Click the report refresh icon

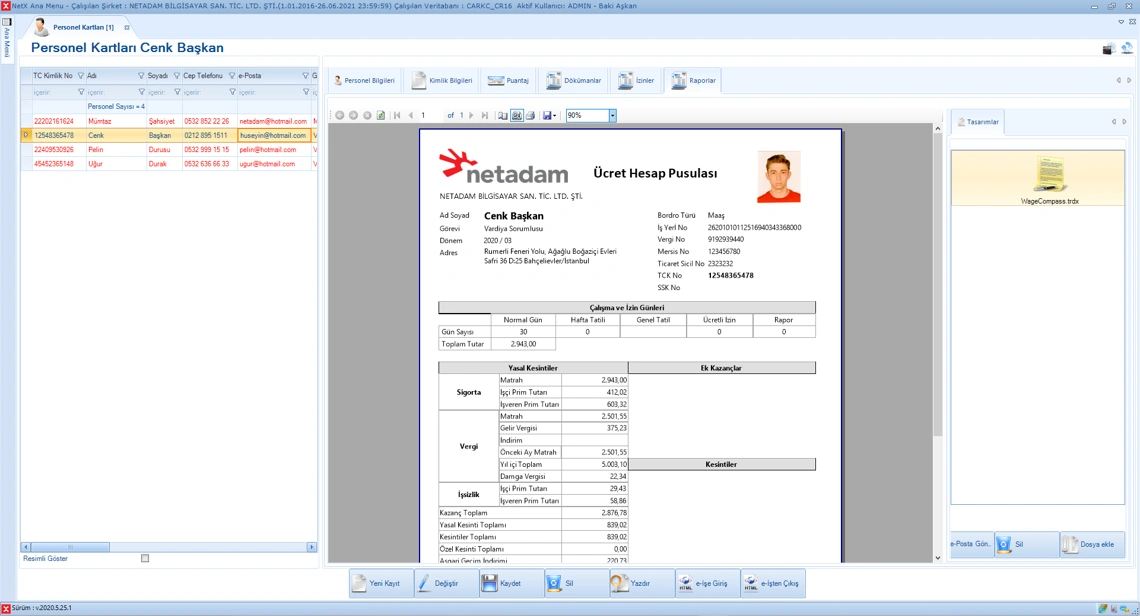pyautogui.click(x=380, y=116)
